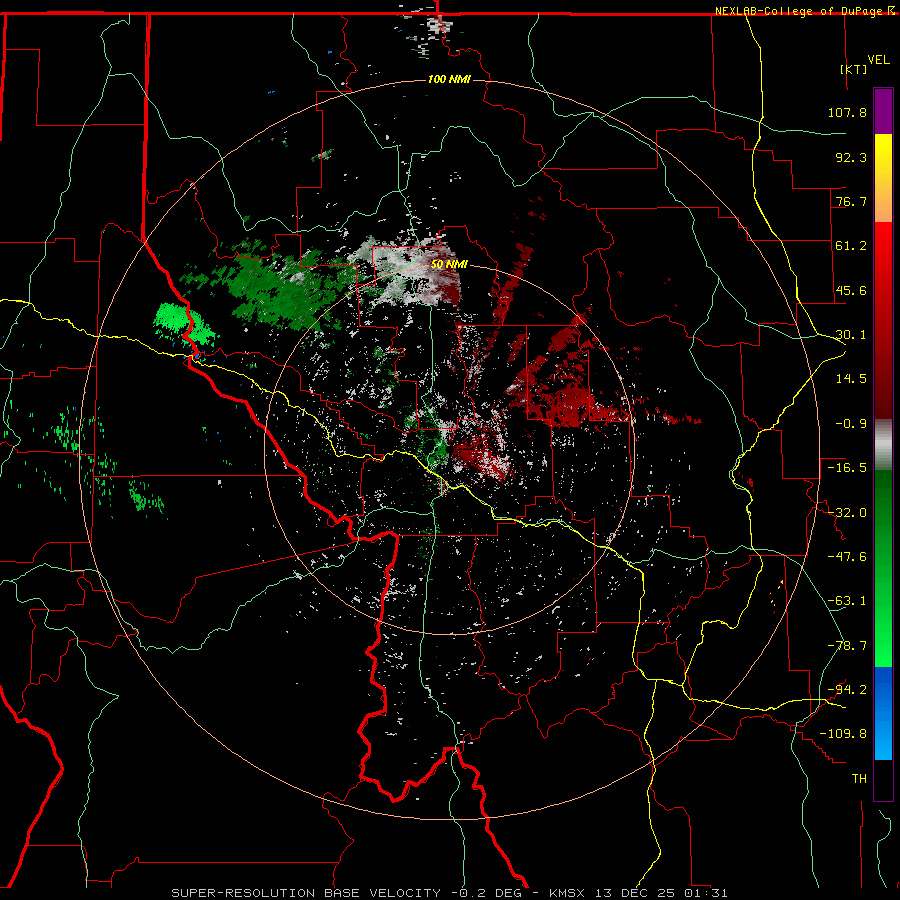Click the Super-Resolution Base Velocity caption text
The image size is (900, 900).
pos(306,893)
